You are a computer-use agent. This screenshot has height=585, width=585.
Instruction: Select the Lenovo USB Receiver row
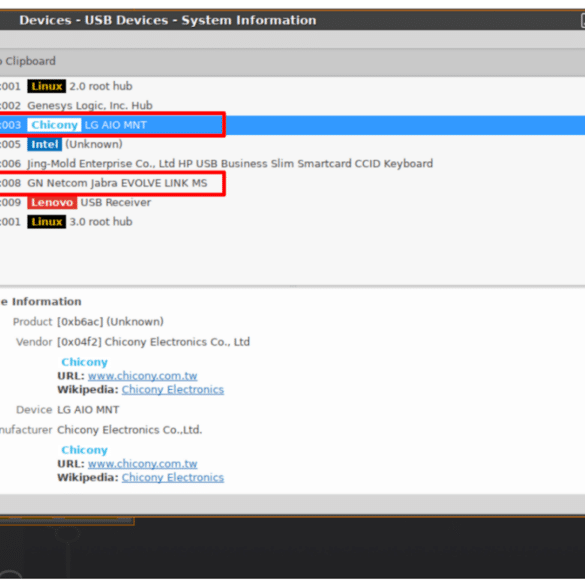click(x=292, y=203)
